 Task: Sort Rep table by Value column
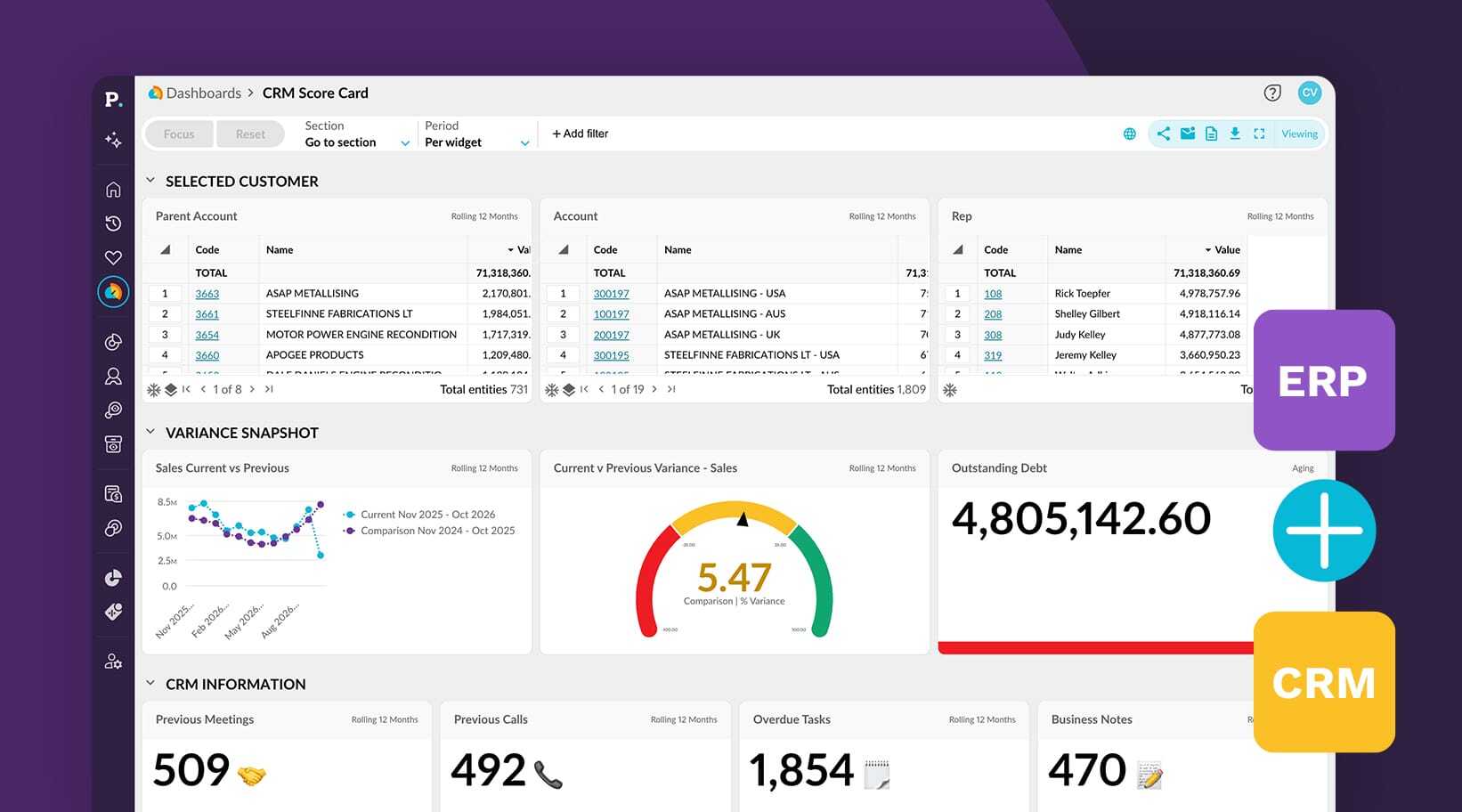click(x=1222, y=250)
